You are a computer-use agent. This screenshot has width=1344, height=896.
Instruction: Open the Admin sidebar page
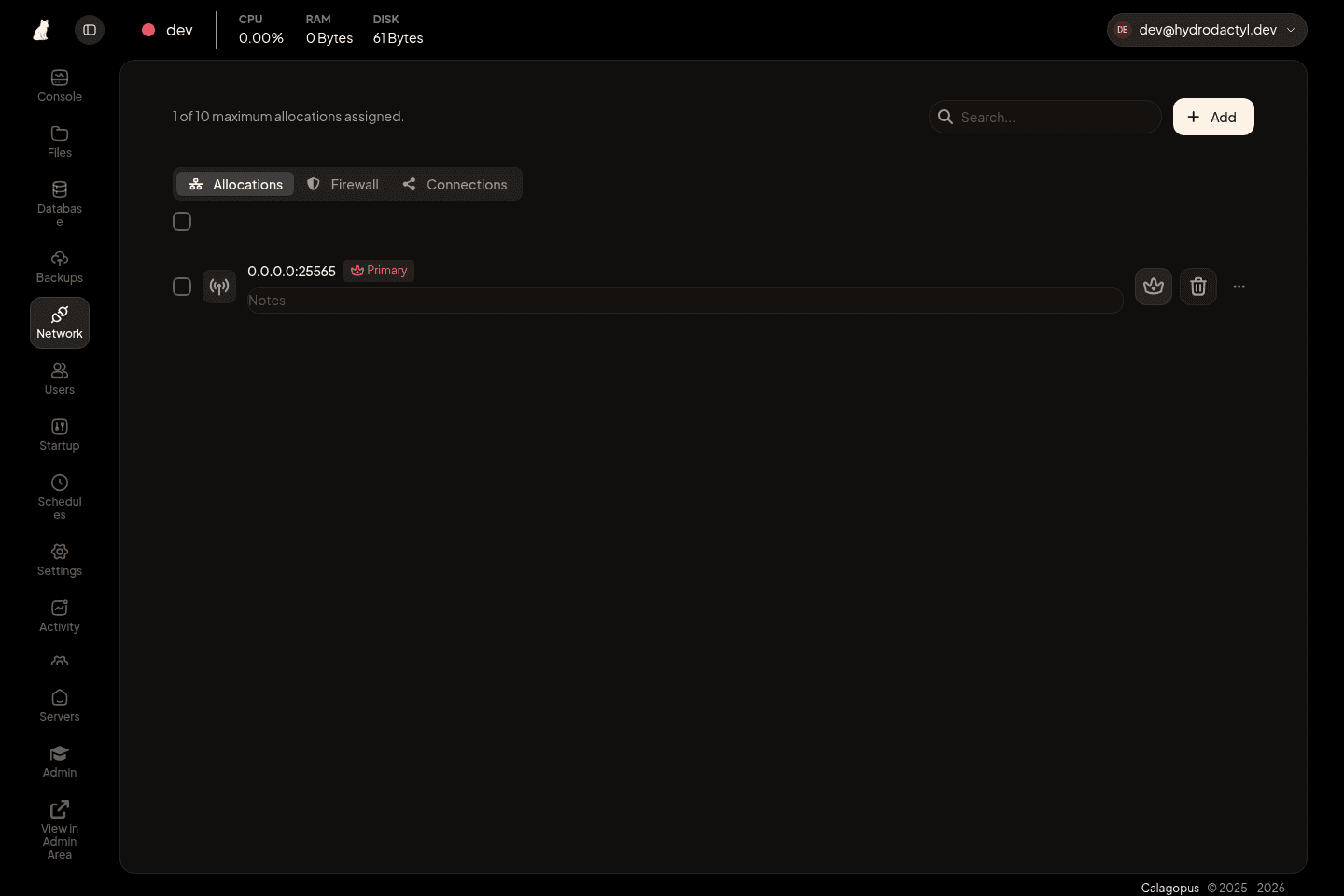[60, 762]
